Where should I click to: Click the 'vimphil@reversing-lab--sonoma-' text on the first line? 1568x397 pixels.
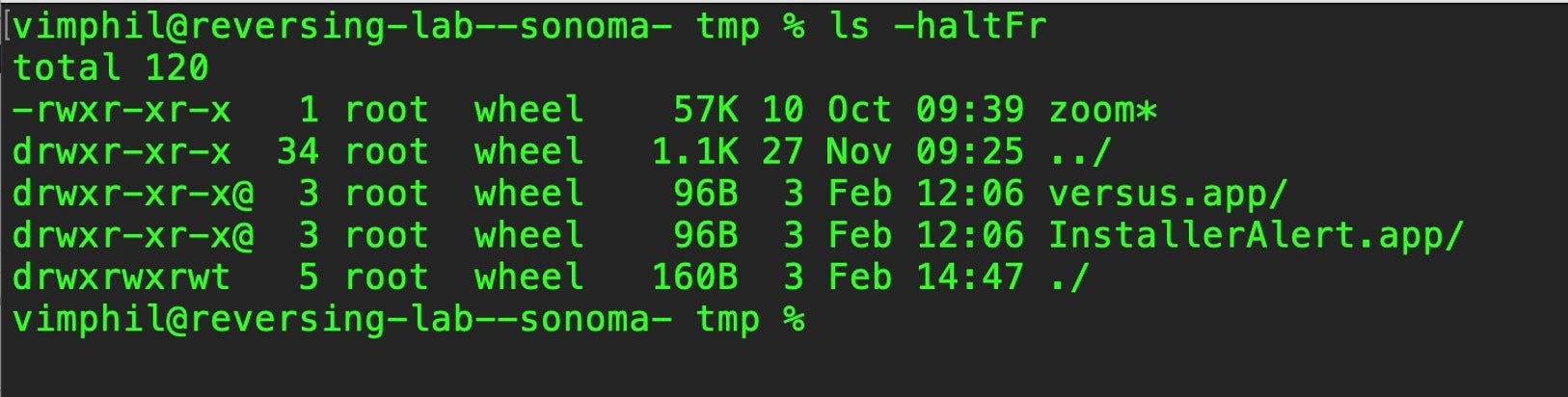(342, 26)
